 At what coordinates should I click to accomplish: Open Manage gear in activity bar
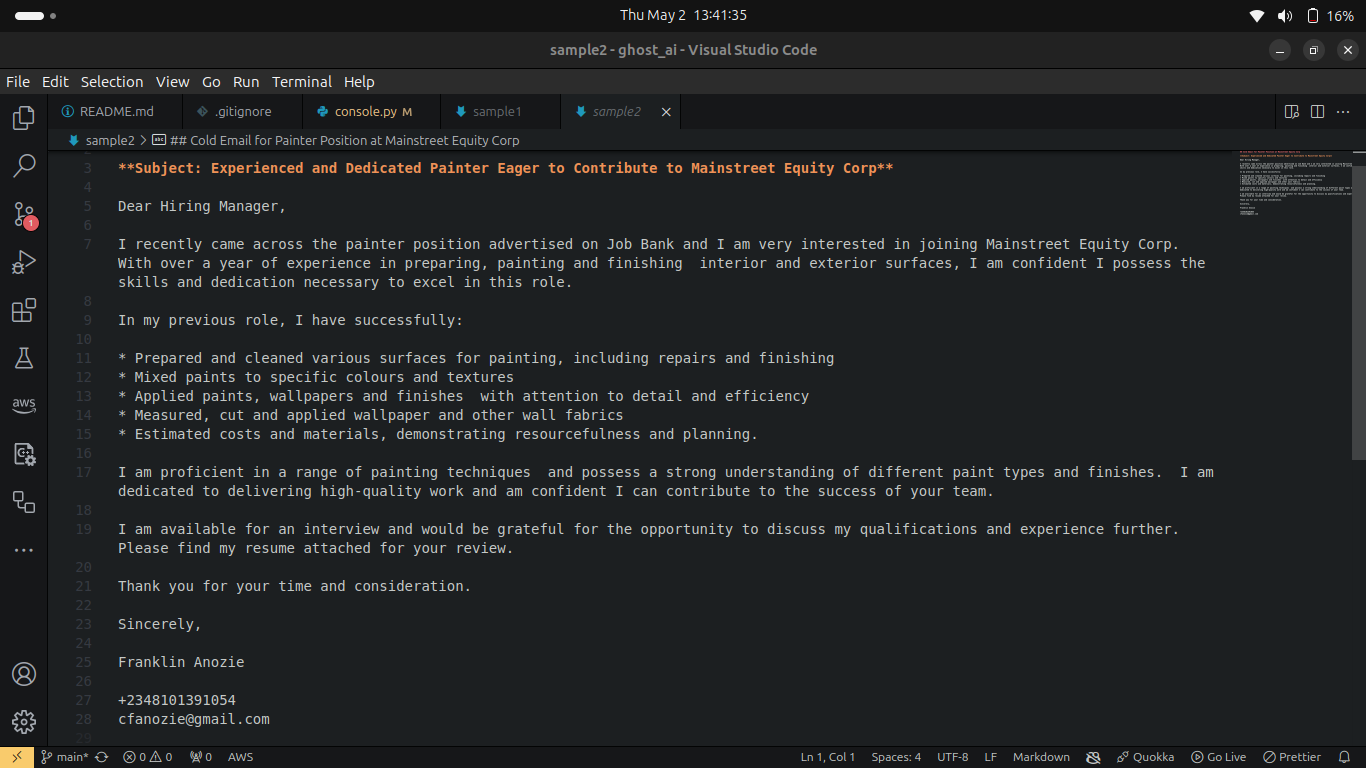24,722
